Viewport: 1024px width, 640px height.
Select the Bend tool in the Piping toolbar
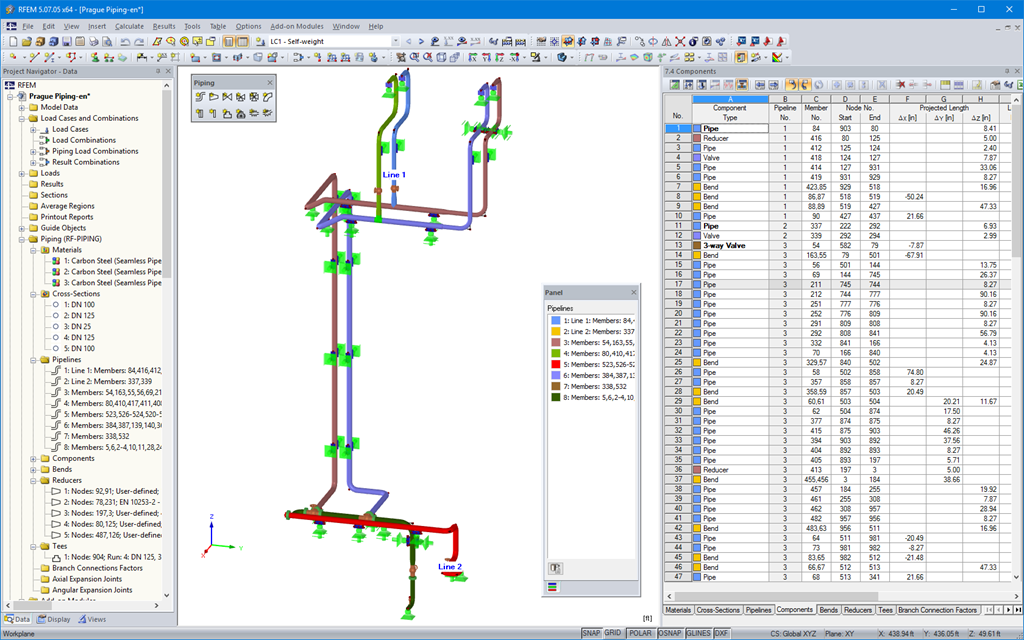[x=268, y=97]
